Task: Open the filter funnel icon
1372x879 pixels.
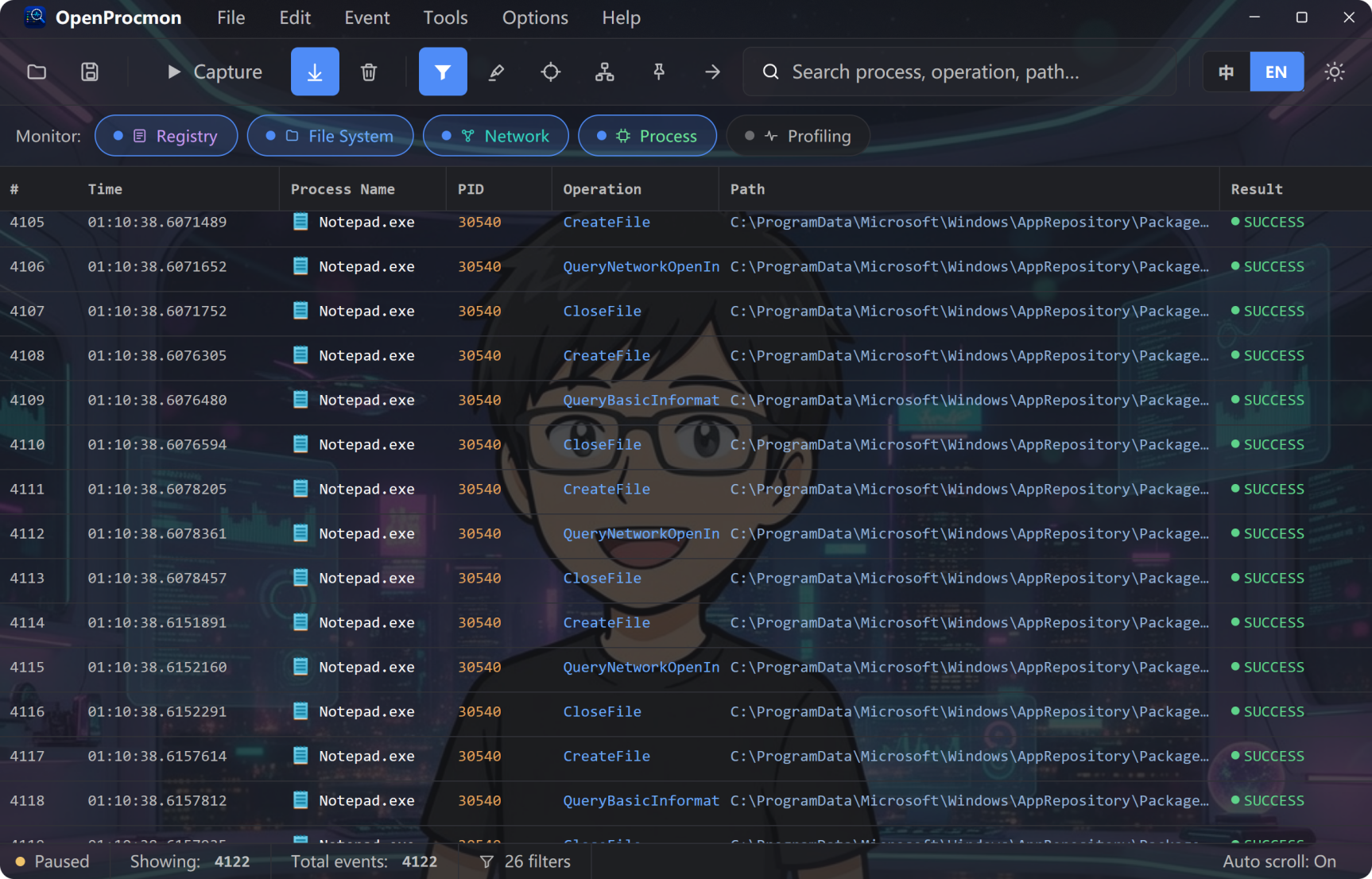Action: 443,72
